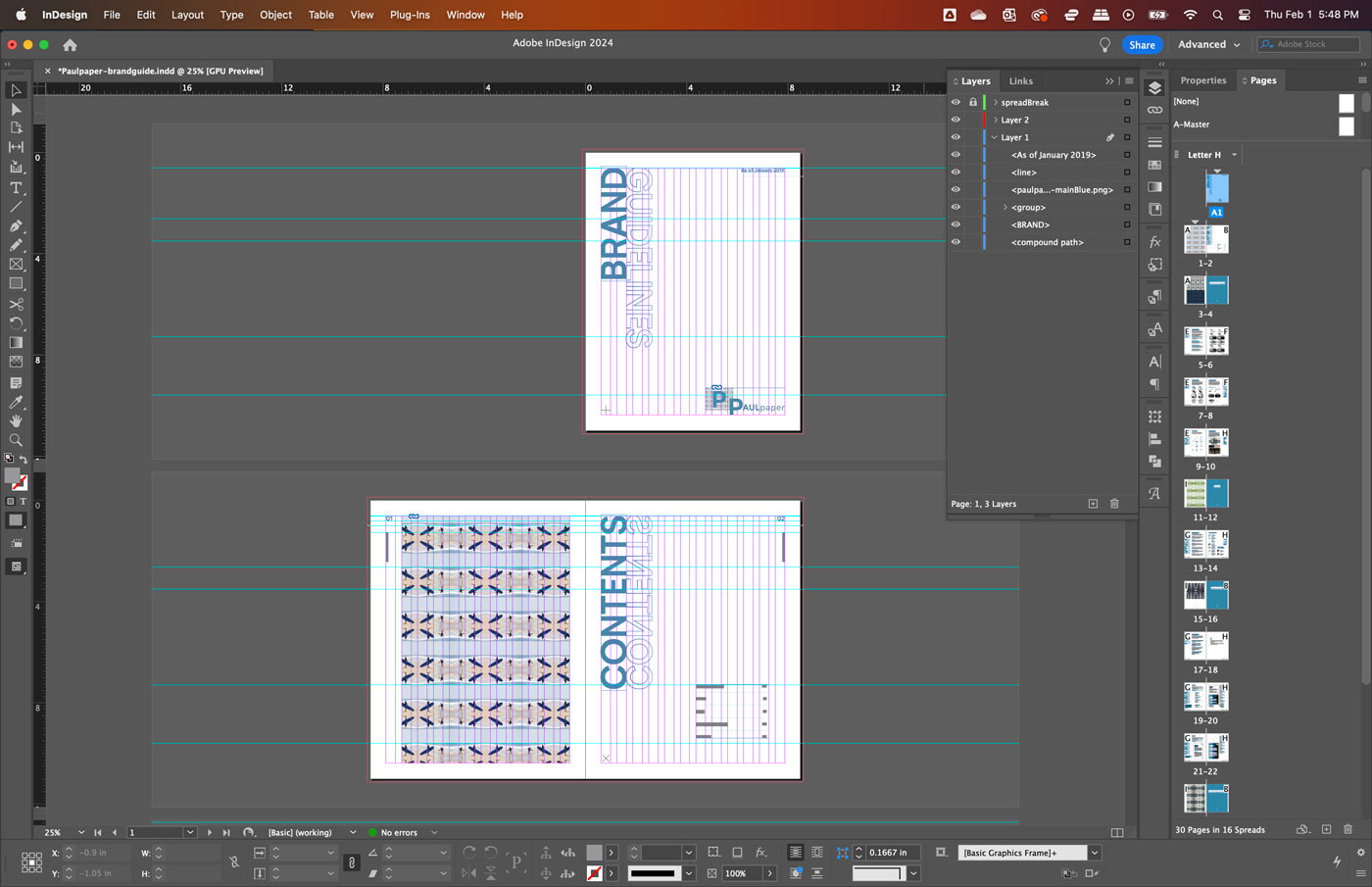Screen dimensions: 1372x887
Task: Select the Rectangle Frame tool
Action: 16,265
